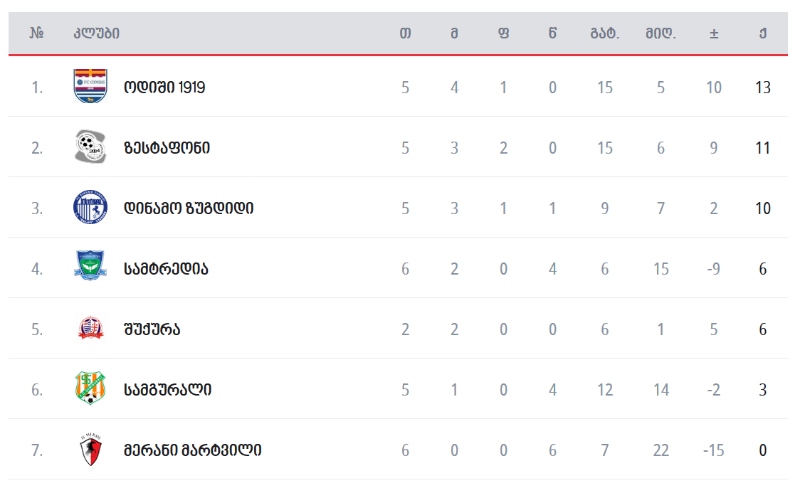Click the მიღ. goals conceded header
The height and width of the screenshot is (498, 800).
pyautogui.click(x=661, y=34)
